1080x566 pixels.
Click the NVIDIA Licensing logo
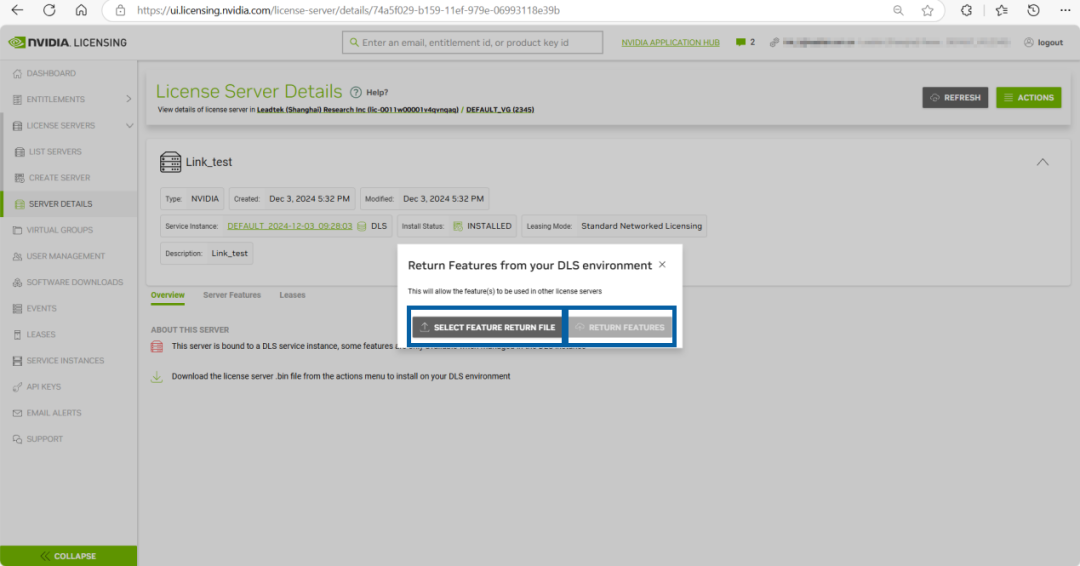click(x=68, y=43)
